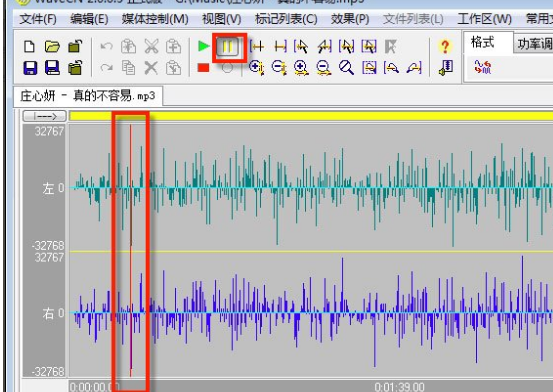
Task: Save the file with the single floppy disk icon
Action: tap(30, 68)
